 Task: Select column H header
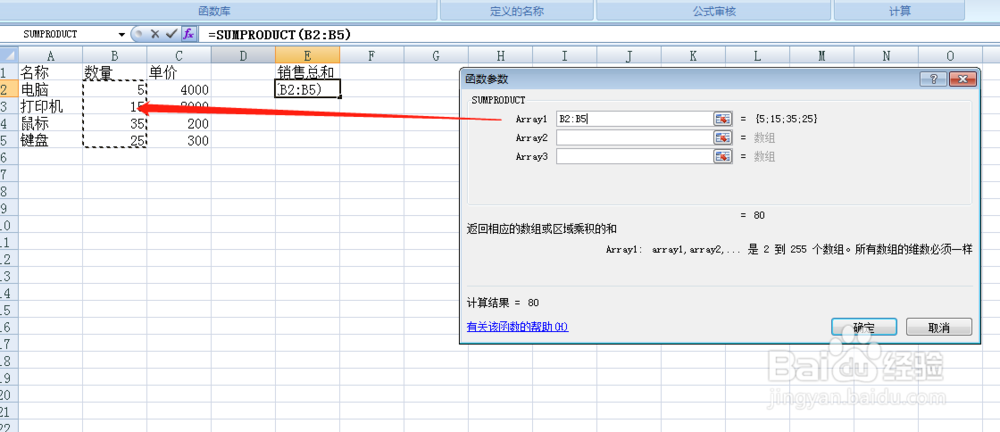(x=500, y=56)
